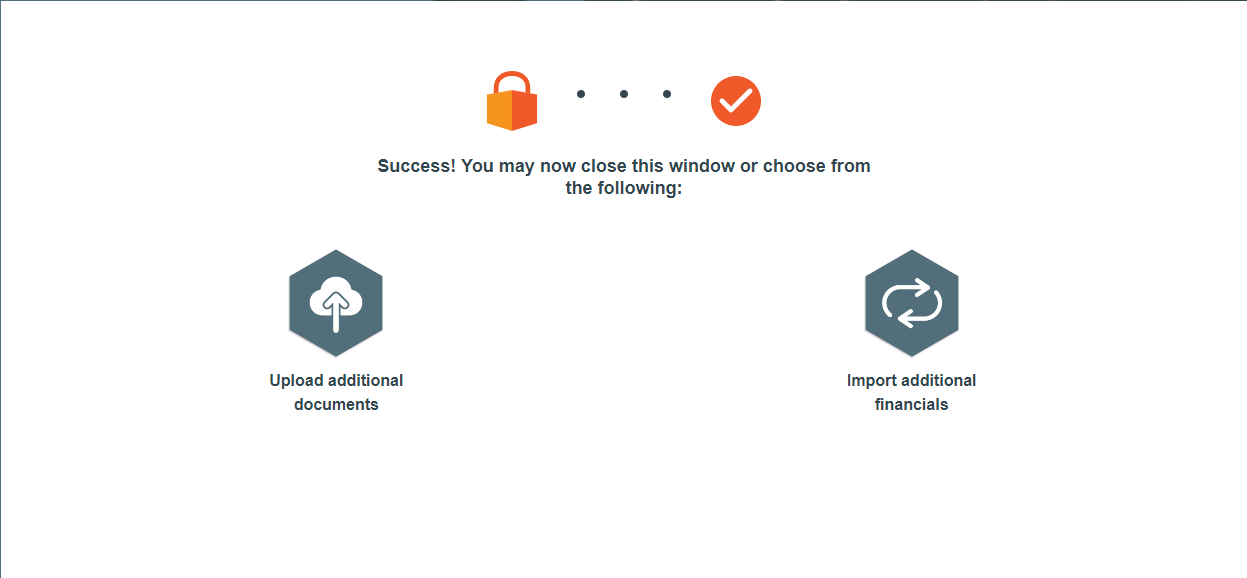
Task: Click the white cloud arrow inside the upload hexagon
Action: [x=336, y=303]
